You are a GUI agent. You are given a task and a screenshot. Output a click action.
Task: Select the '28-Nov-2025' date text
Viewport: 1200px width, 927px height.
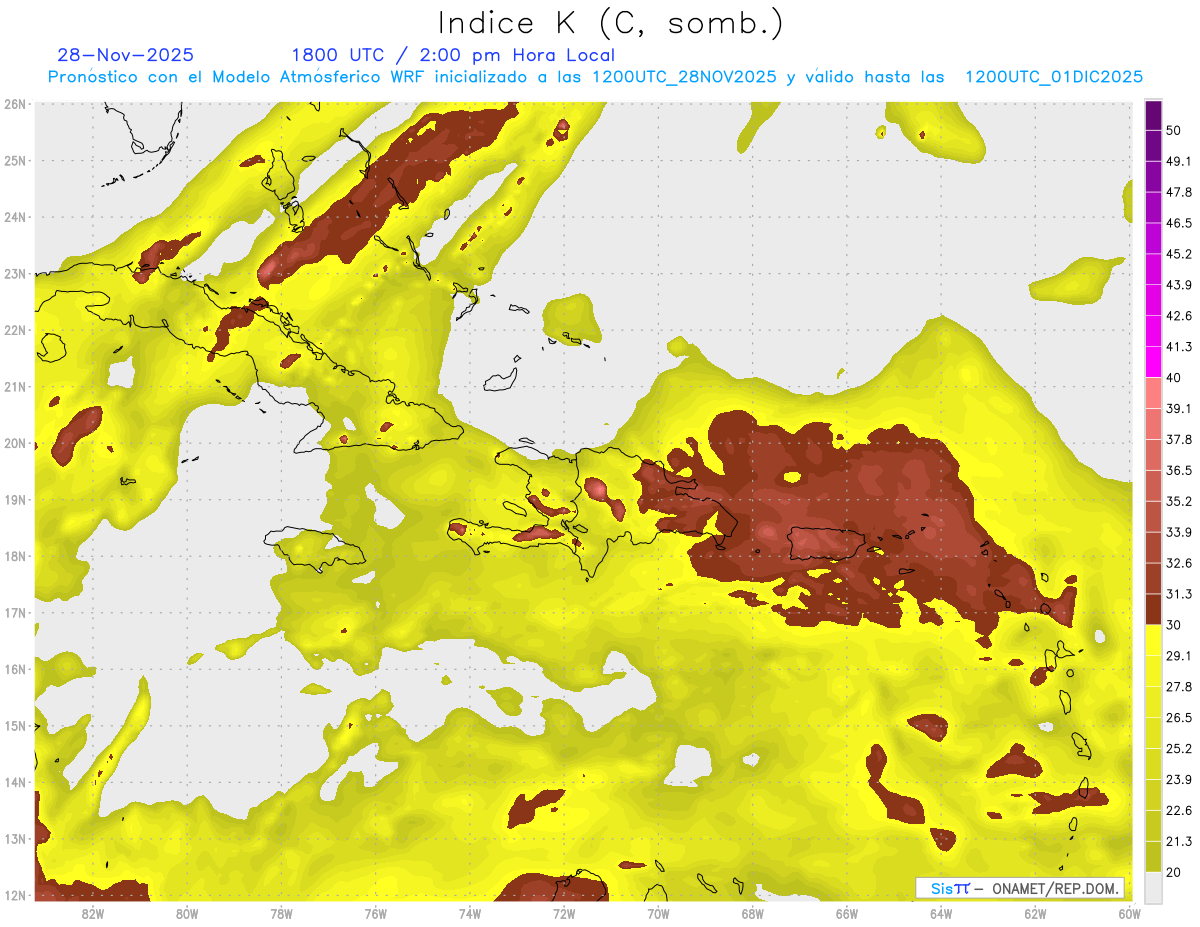pos(126,55)
